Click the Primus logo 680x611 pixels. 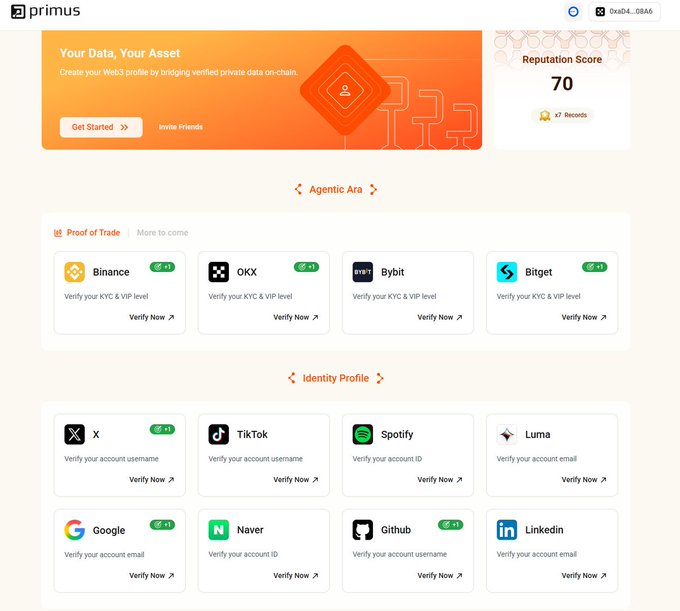click(x=46, y=11)
